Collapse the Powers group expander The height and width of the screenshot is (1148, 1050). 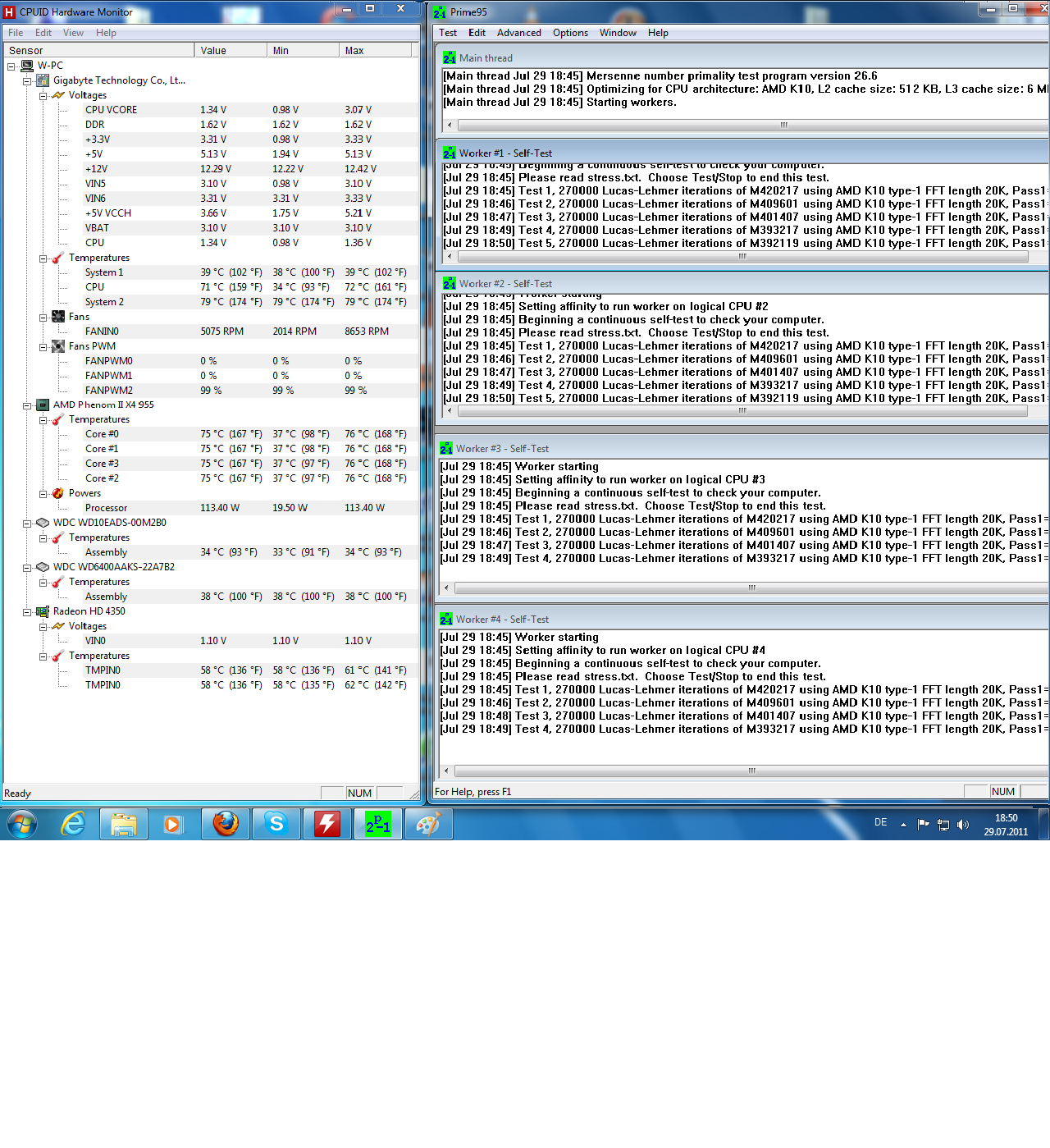(43, 494)
